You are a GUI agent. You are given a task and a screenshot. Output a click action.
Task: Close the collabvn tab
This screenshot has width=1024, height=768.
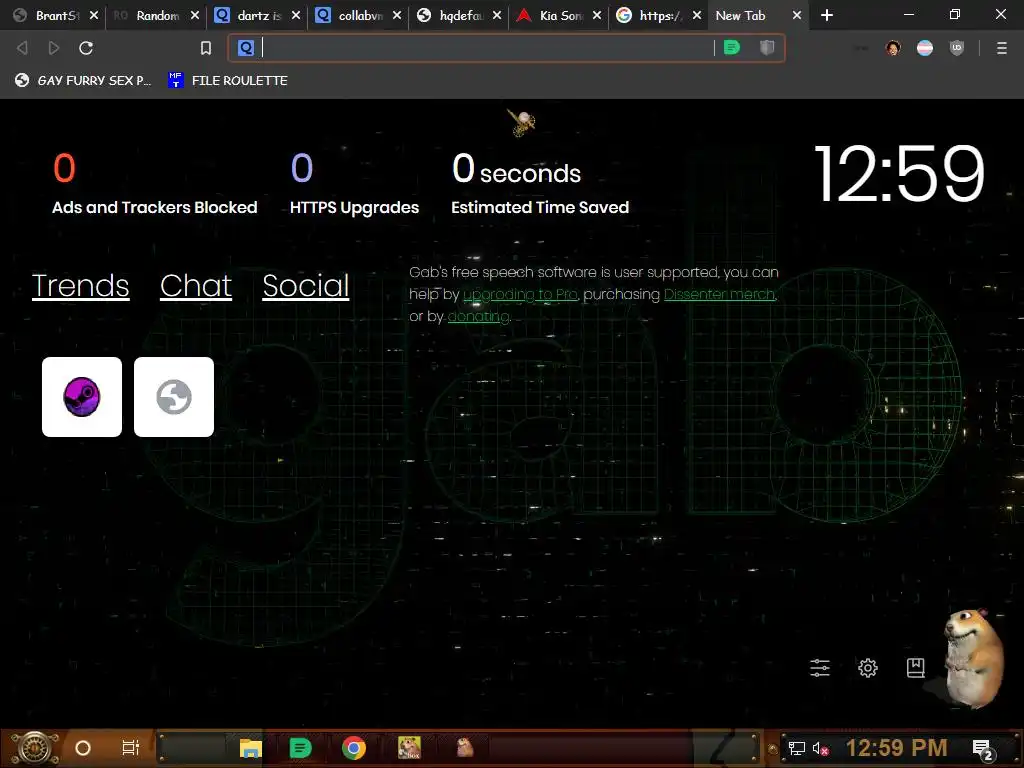396,15
